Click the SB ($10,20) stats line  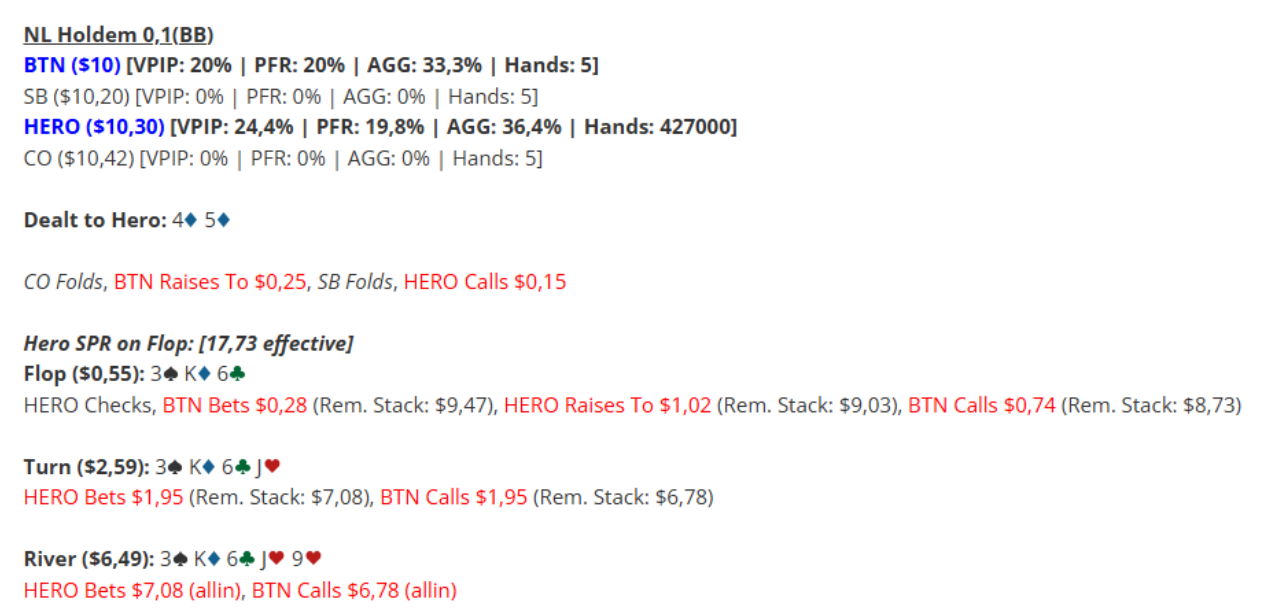(x=281, y=97)
